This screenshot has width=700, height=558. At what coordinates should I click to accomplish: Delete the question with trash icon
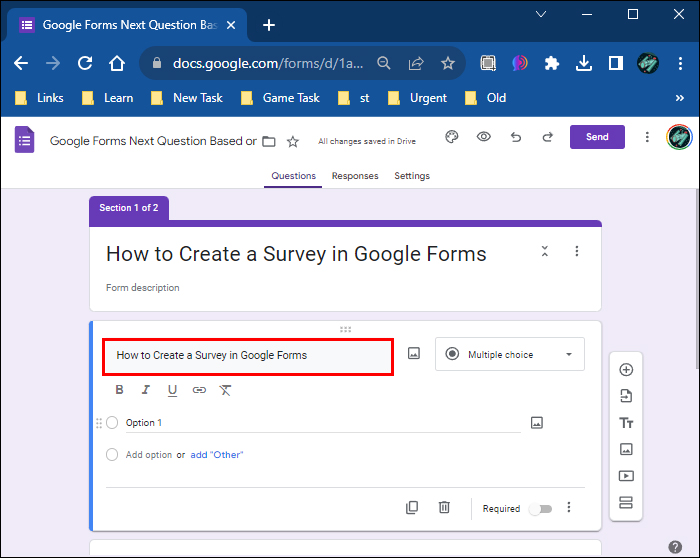click(x=444, y=508)
